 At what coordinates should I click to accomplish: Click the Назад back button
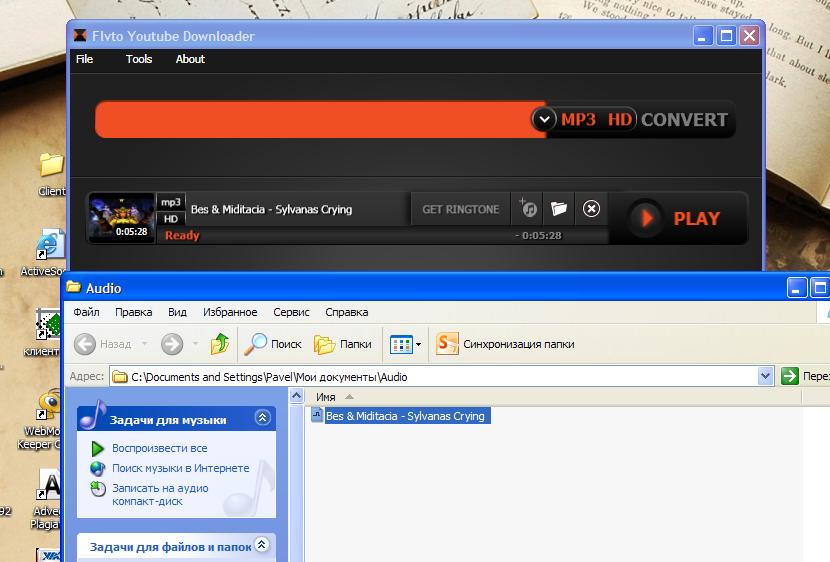pyautogui.click(x=103, y=344)
